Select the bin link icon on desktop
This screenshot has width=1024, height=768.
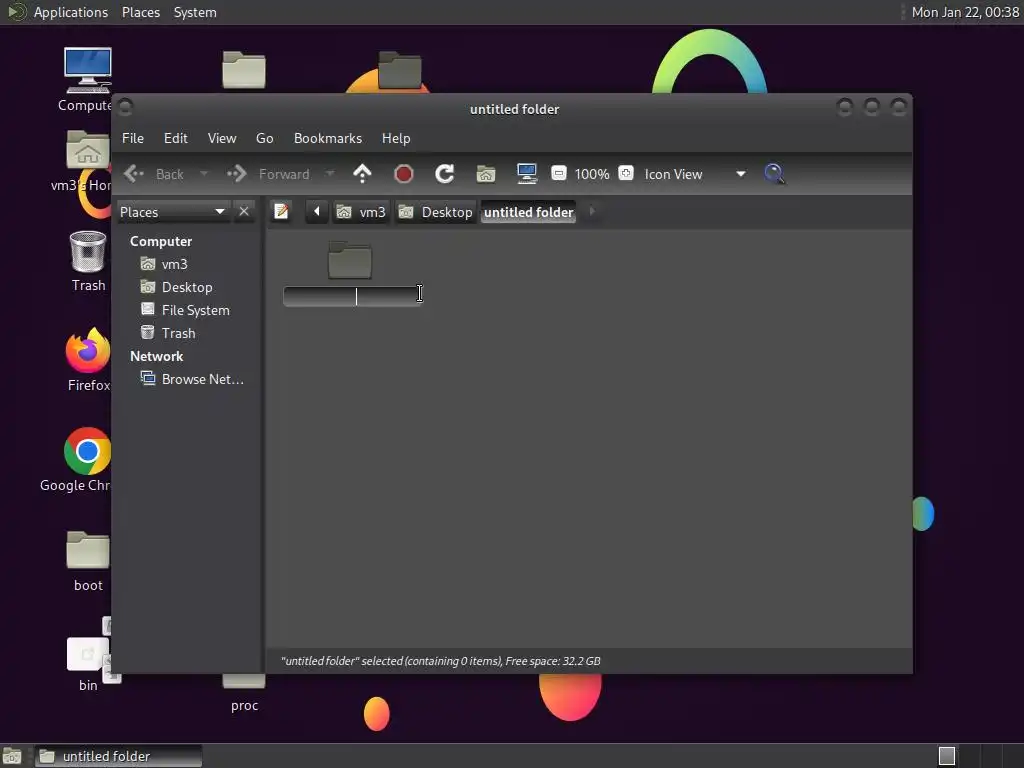coord(88,653)
